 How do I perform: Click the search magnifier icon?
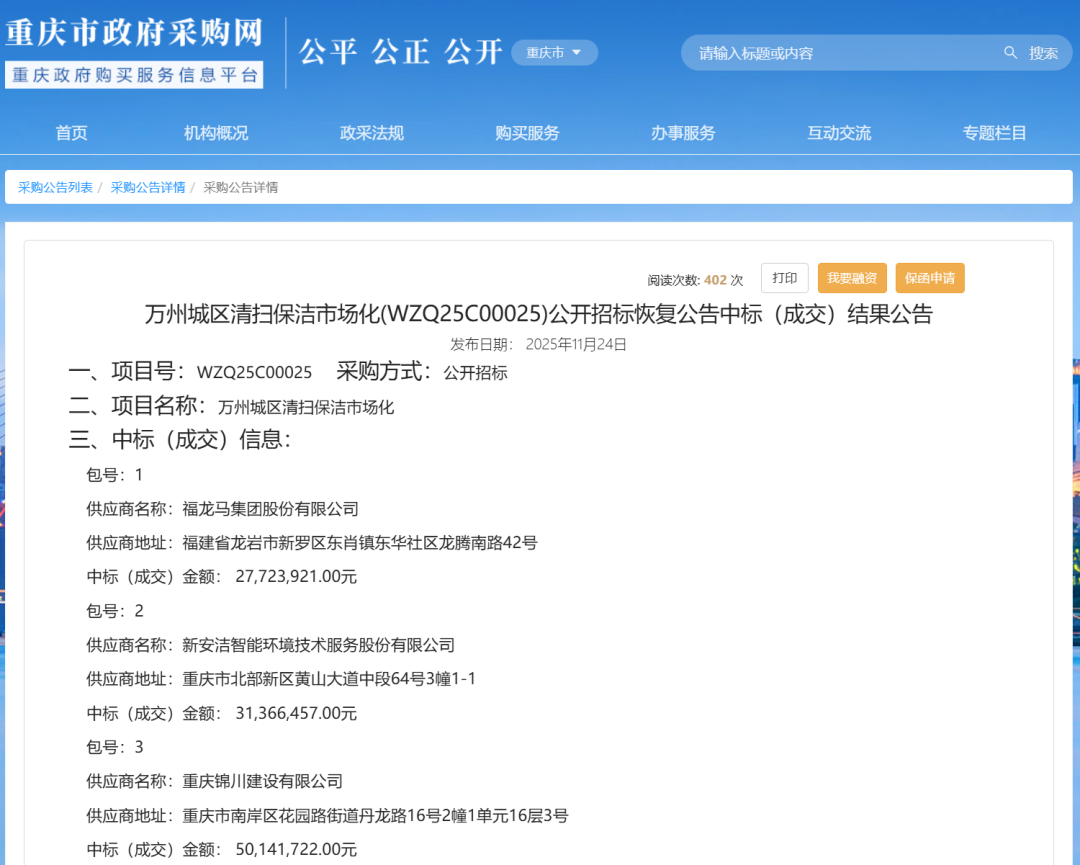[x=1010, y=53]
